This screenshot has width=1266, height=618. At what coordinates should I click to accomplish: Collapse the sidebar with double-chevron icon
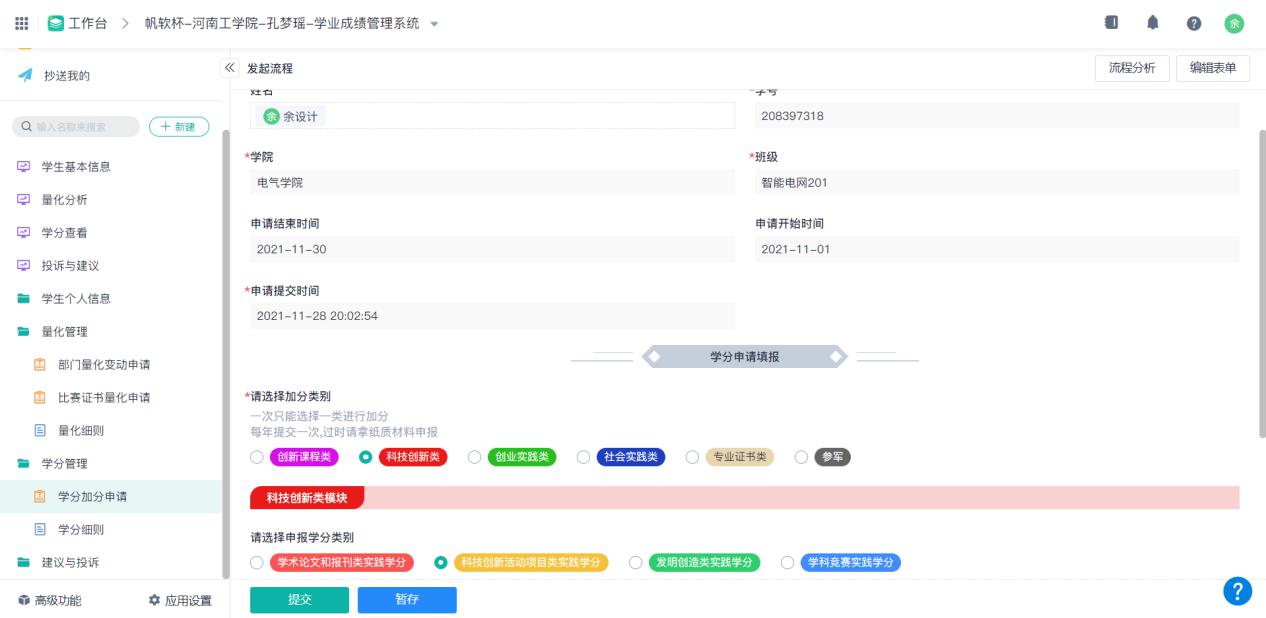(x=229, y=67)
